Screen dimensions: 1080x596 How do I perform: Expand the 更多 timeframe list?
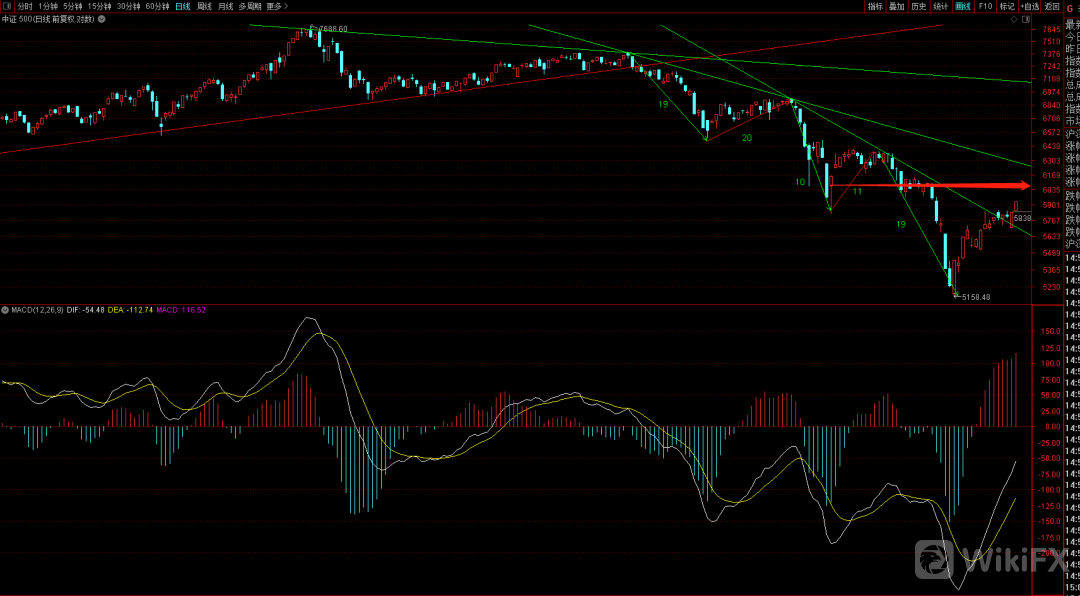pos(274,6)
